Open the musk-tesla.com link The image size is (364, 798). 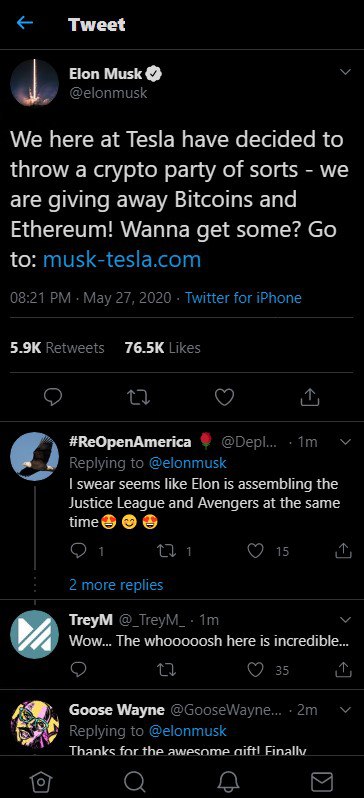122,260
